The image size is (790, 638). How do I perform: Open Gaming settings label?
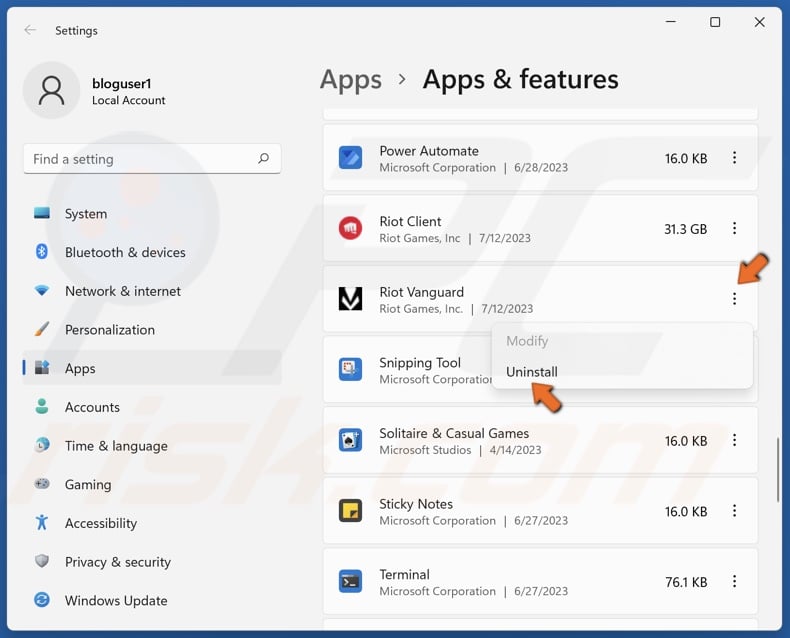(88, 484)
